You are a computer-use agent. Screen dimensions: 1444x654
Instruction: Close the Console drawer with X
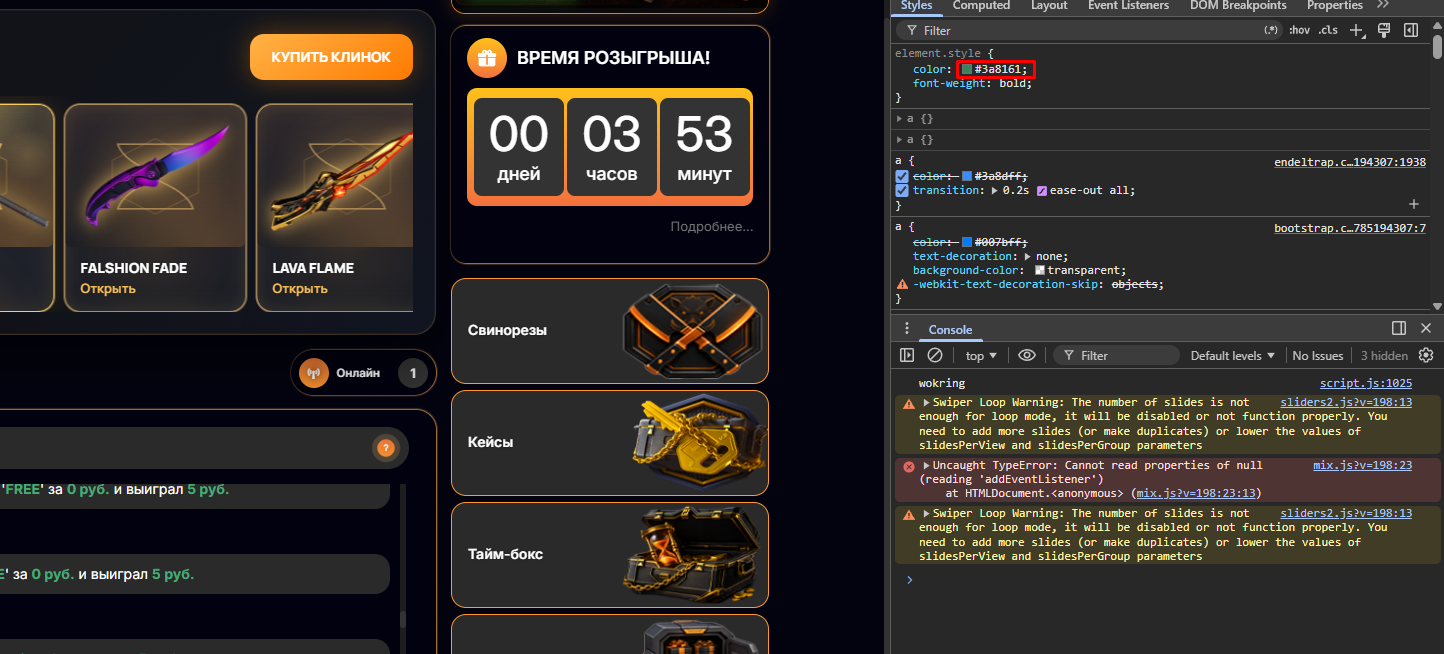click(1426, 328)
